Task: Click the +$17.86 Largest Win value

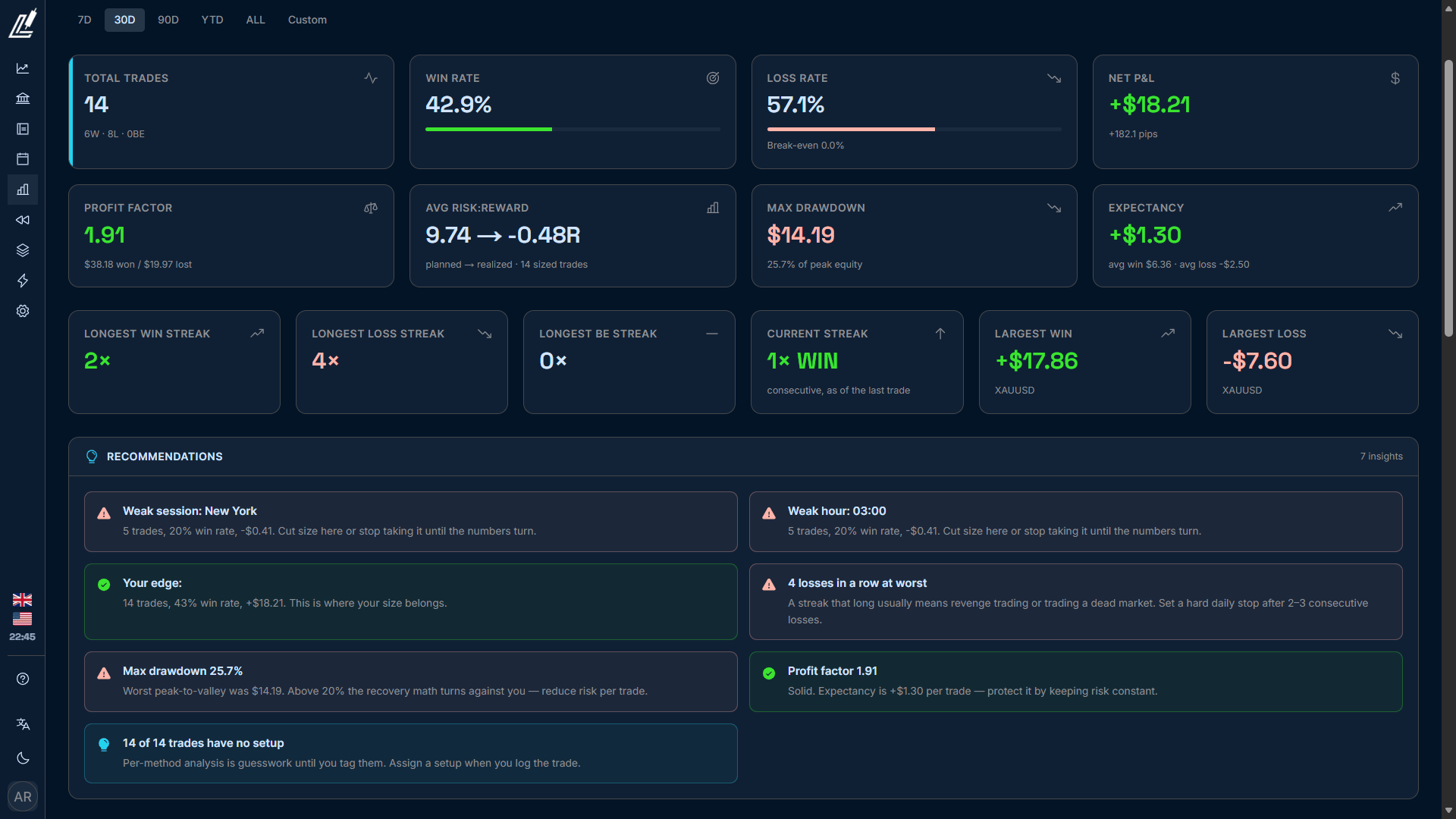Action: 1036,361
